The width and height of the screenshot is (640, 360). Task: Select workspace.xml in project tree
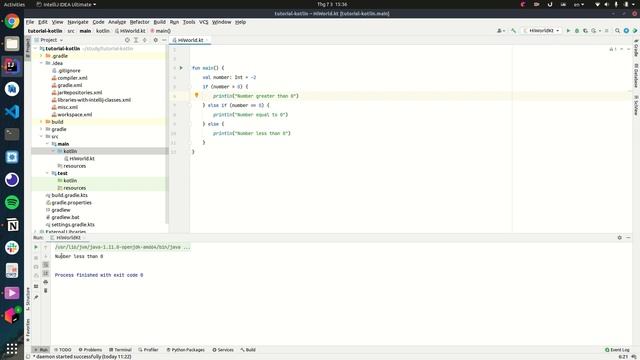(75, 115)
